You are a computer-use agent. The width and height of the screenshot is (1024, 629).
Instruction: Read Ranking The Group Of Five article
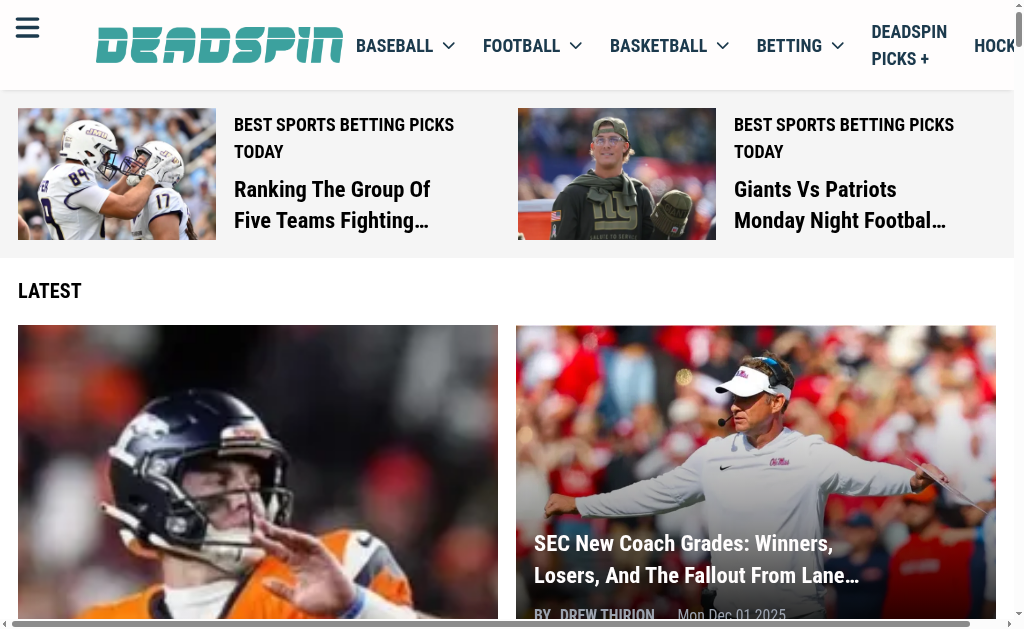coord(332,205)
